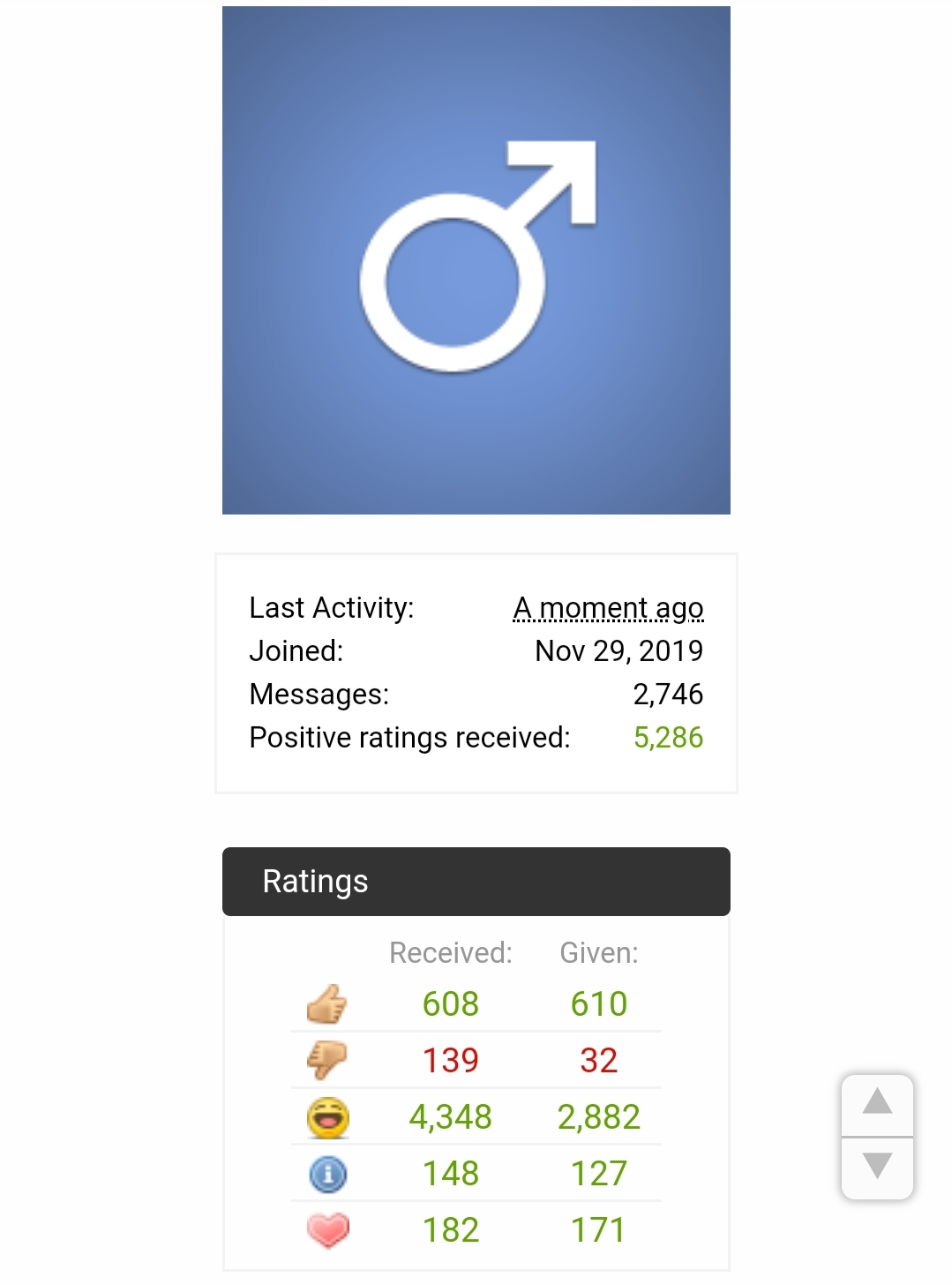Open the 4,348 received funny ratings

coord(450,1117)
